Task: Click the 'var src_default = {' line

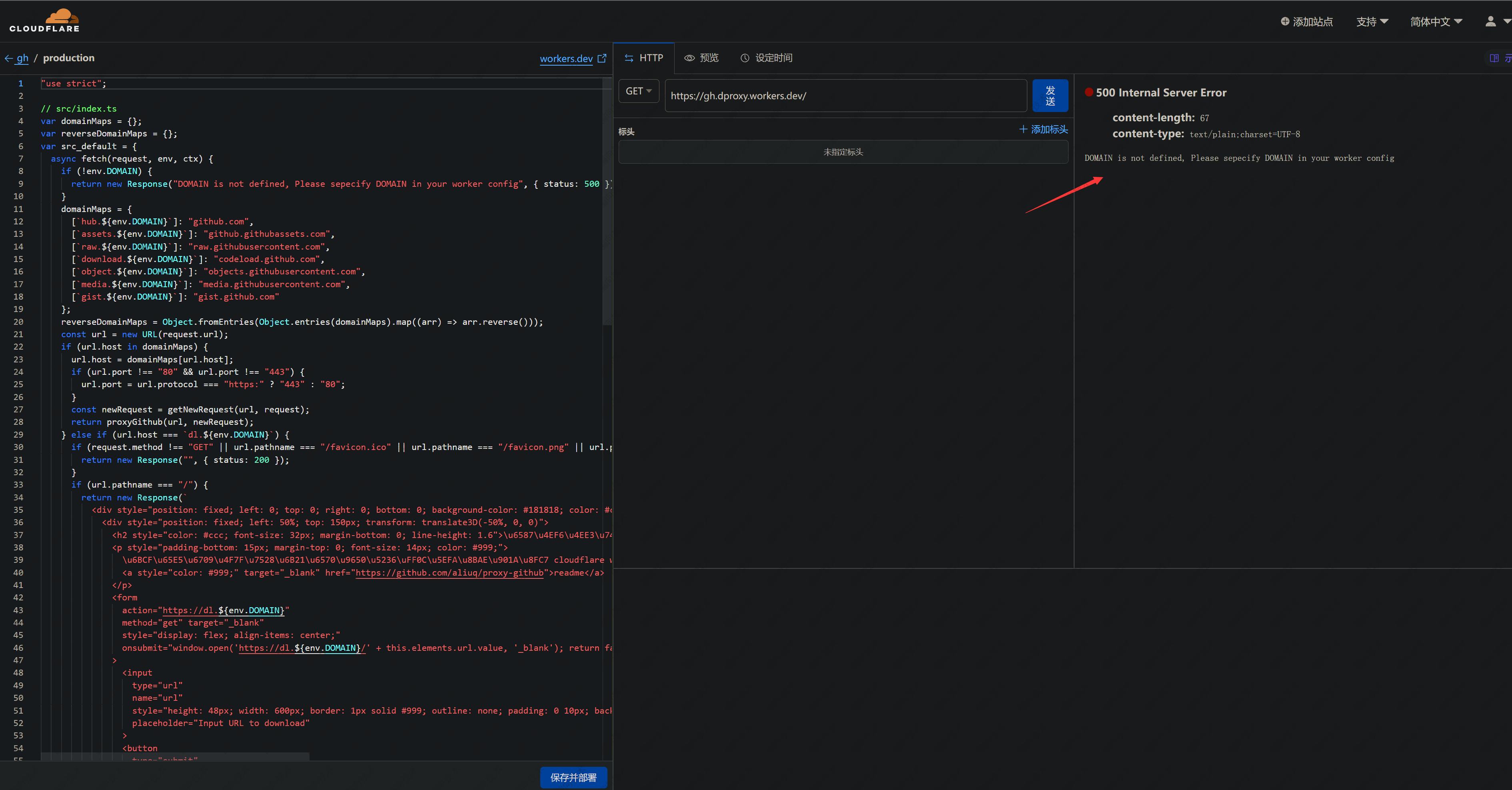Action: [89, 146]
